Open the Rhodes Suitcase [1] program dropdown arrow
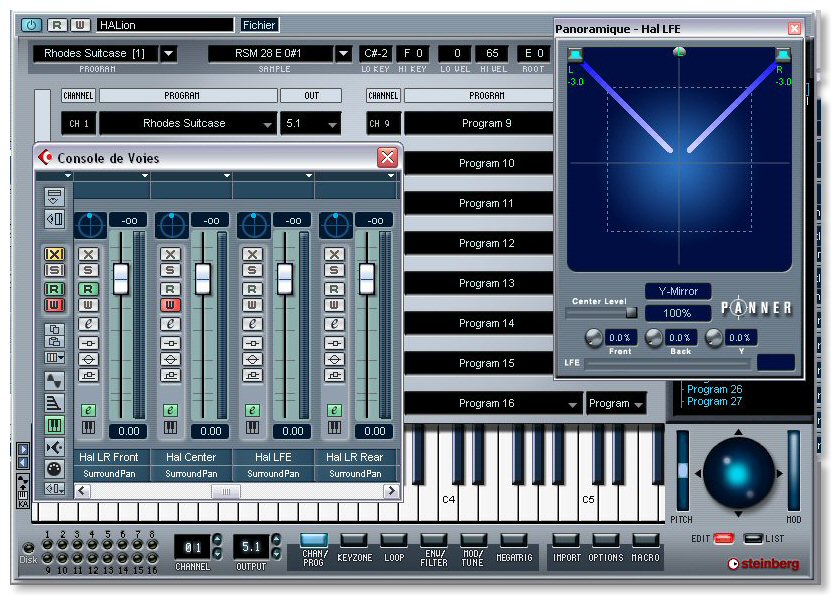Viewport: 831px width, 595px height. [169, 54]
